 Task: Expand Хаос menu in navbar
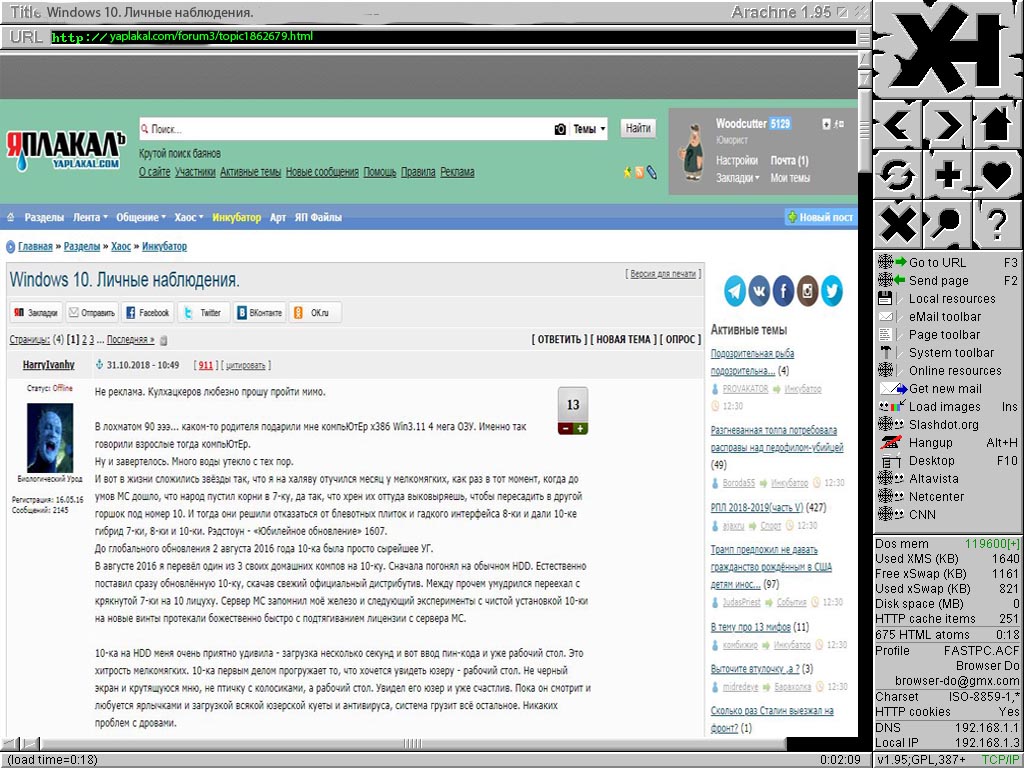pos(189,217)
